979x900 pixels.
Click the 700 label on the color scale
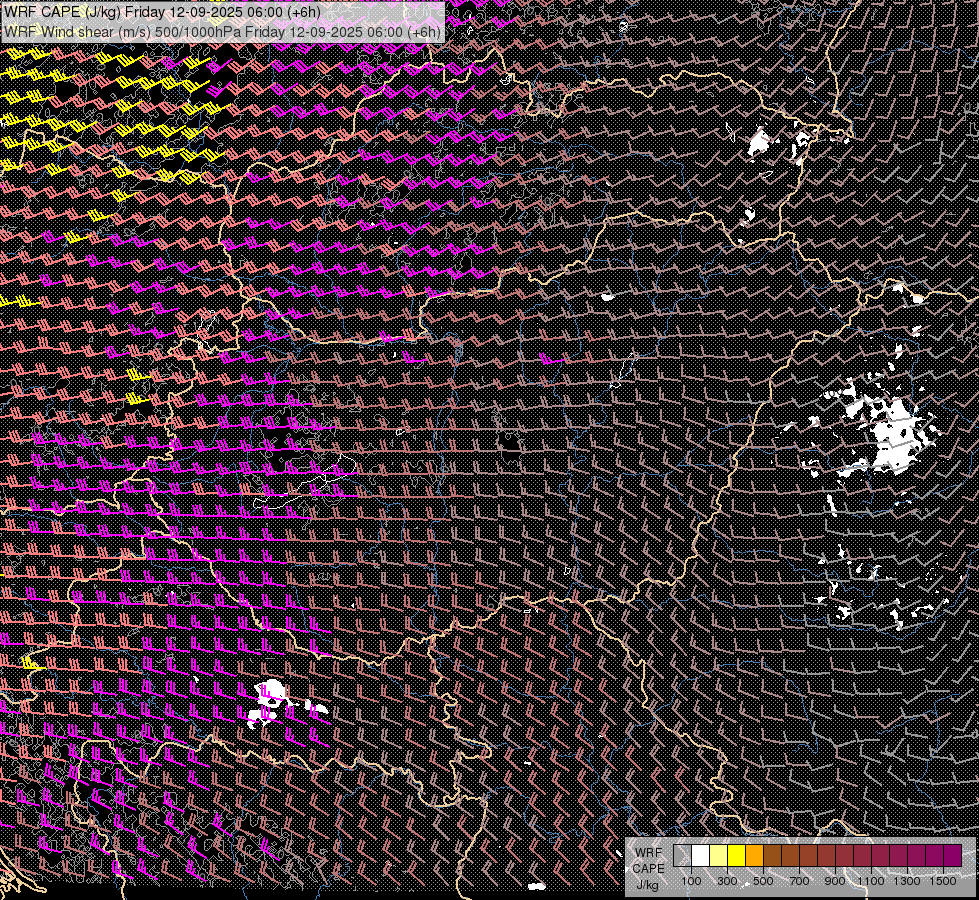pos(799,881)
